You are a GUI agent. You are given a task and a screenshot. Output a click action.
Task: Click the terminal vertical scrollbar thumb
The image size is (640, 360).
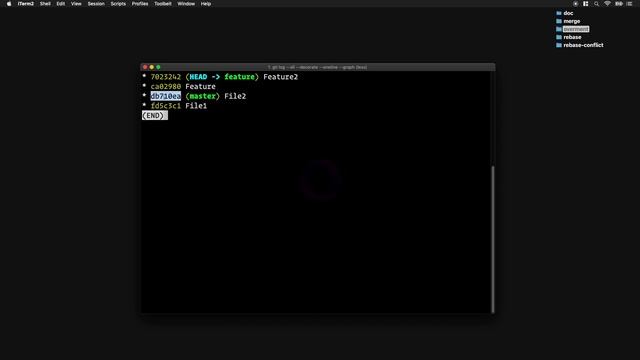coord(493,239)
